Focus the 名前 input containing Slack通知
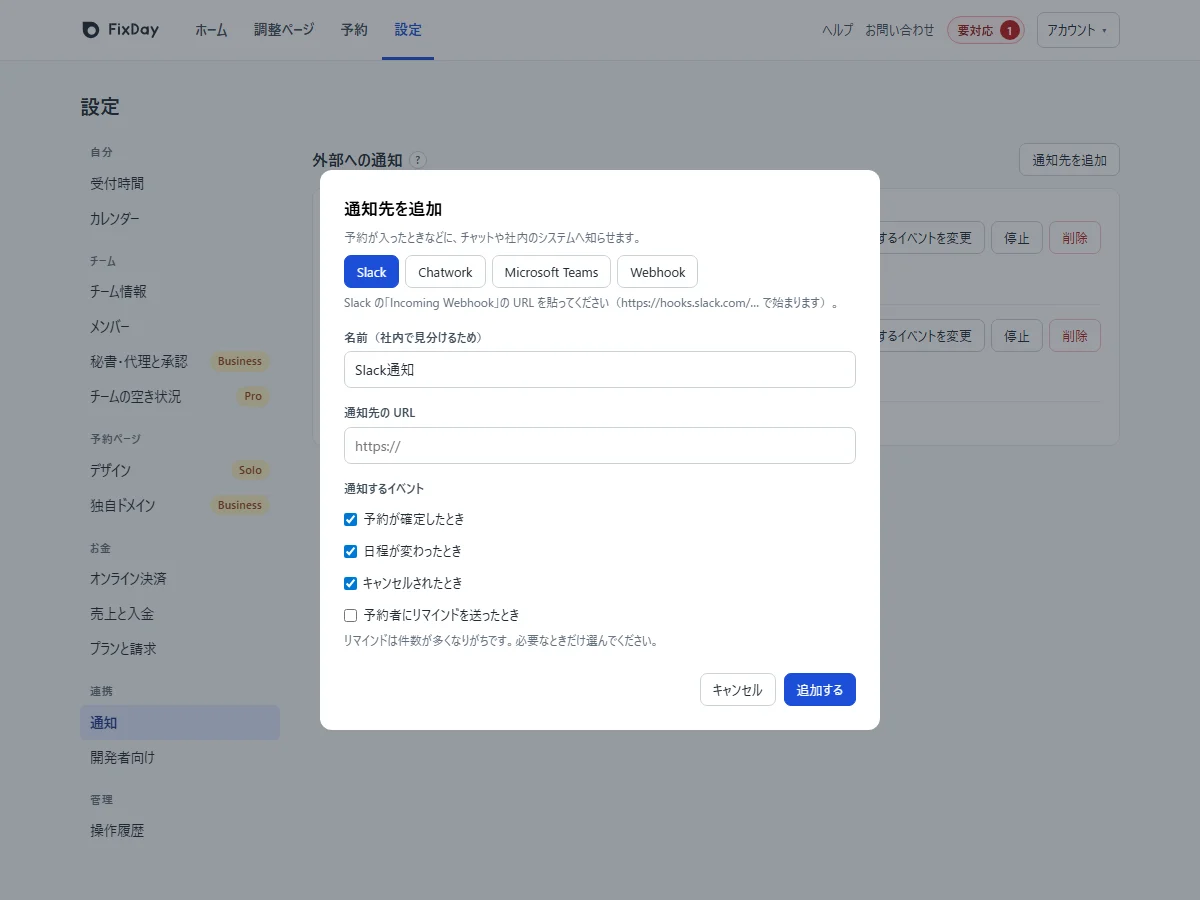 pos(600,369)
